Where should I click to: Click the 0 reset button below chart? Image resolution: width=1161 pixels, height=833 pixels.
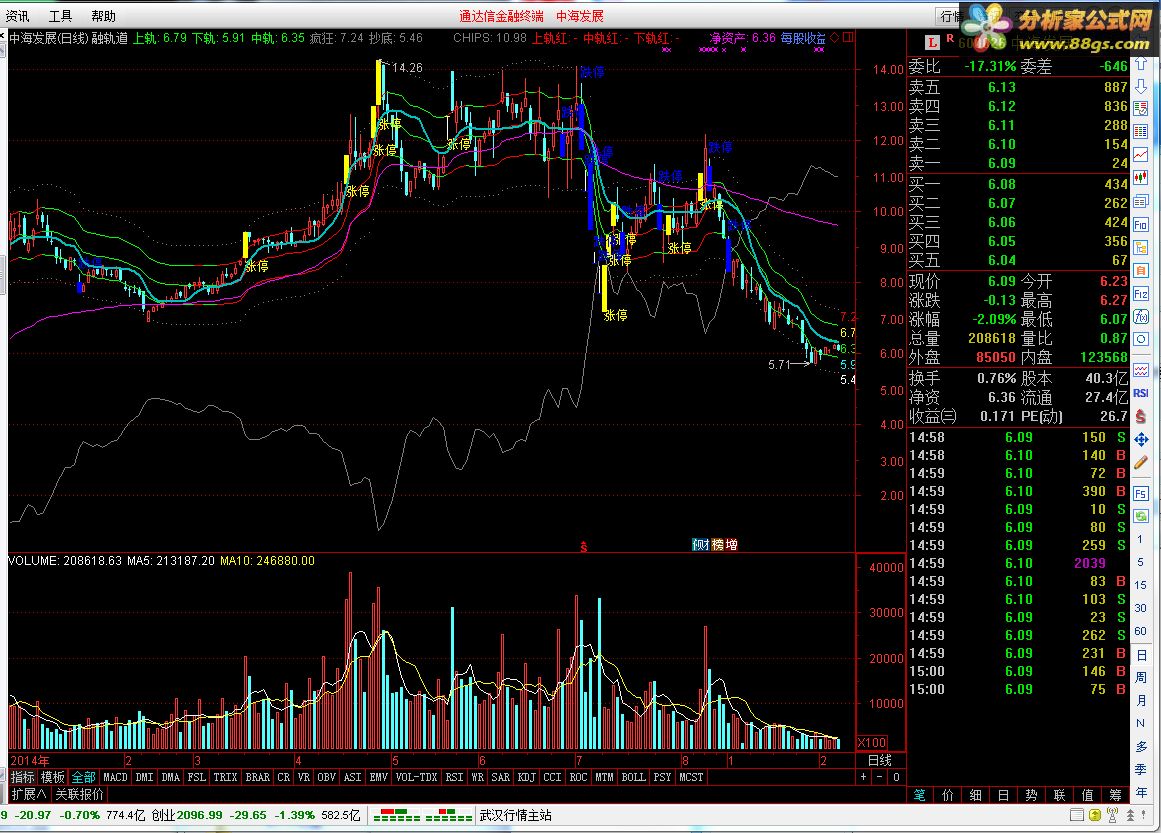(x=896, y=777)
